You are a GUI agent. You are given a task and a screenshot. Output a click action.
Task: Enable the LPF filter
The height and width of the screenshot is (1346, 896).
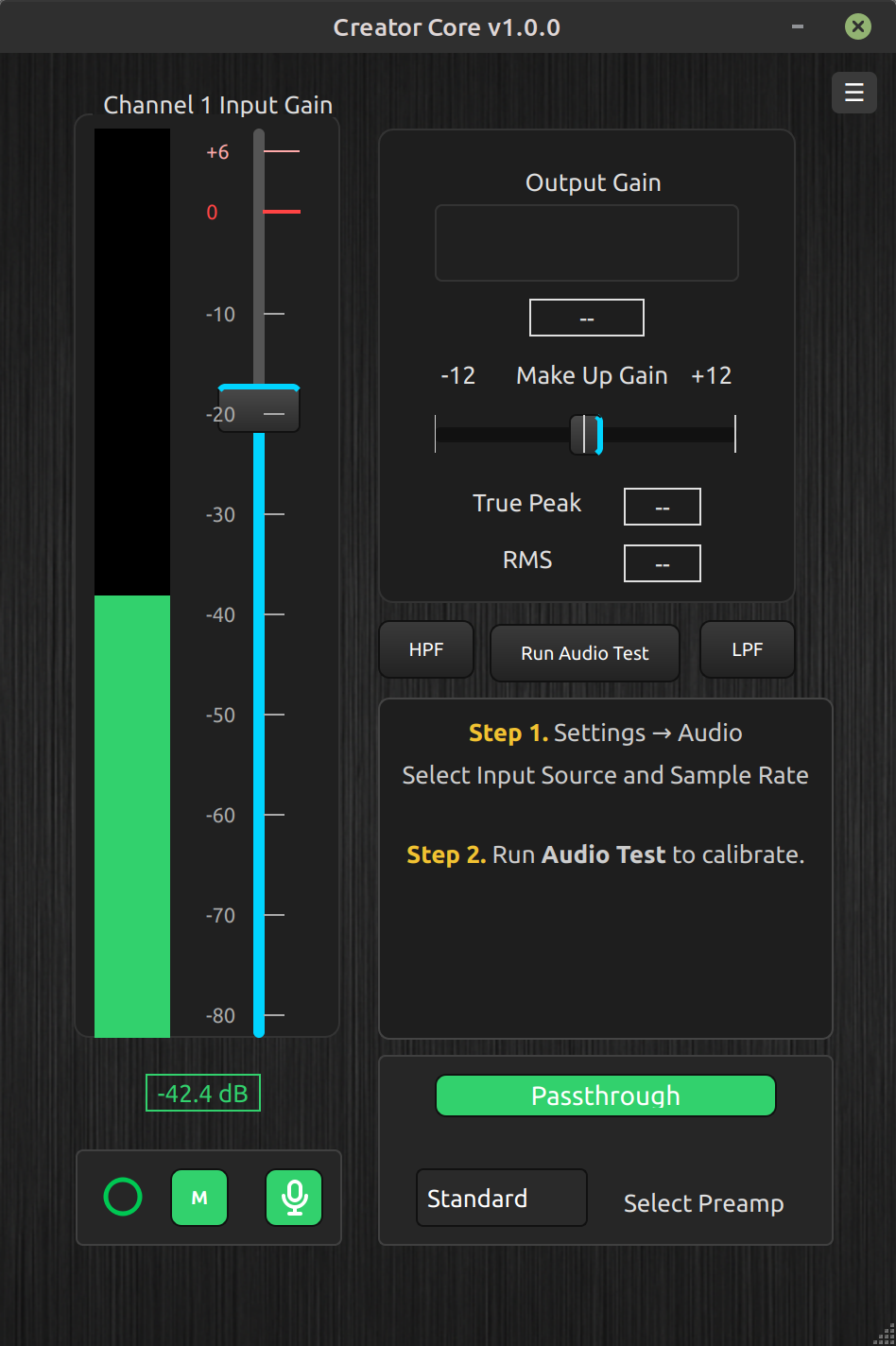[748, 649]
